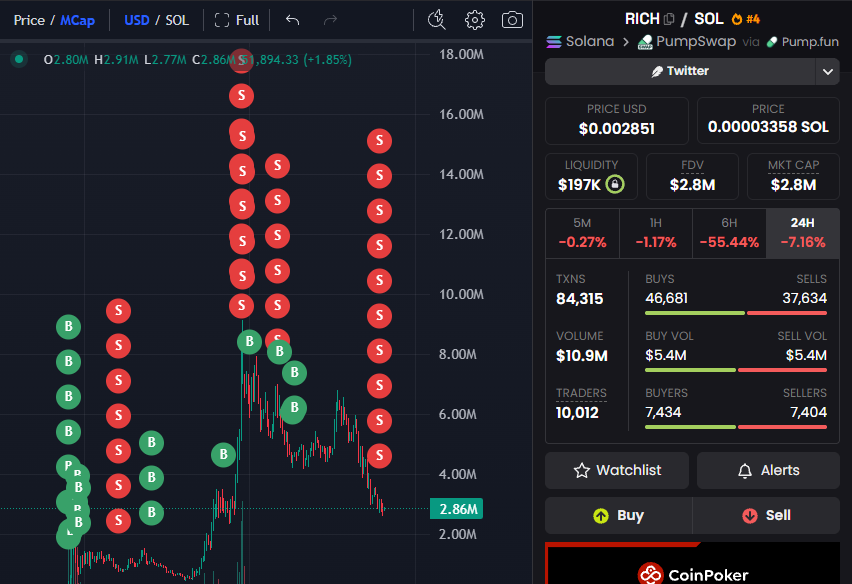
Task: Click the liquidity lock icon
Action: pyautogui.click(x=615, y=184)
